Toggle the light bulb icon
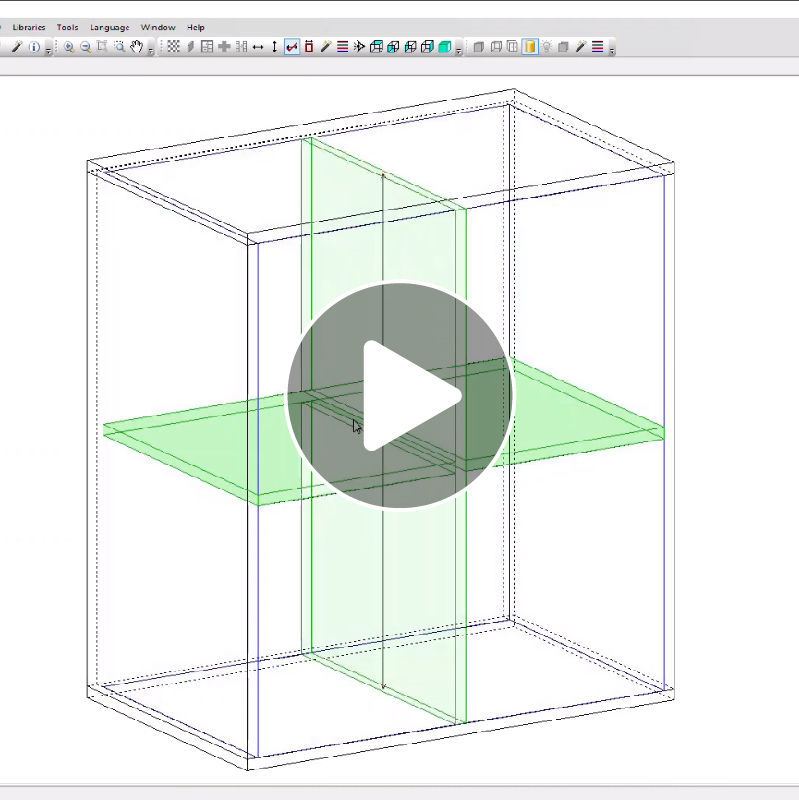Image resolution: width=799 pixels, height=800 pixels. [x=547, y=47]
